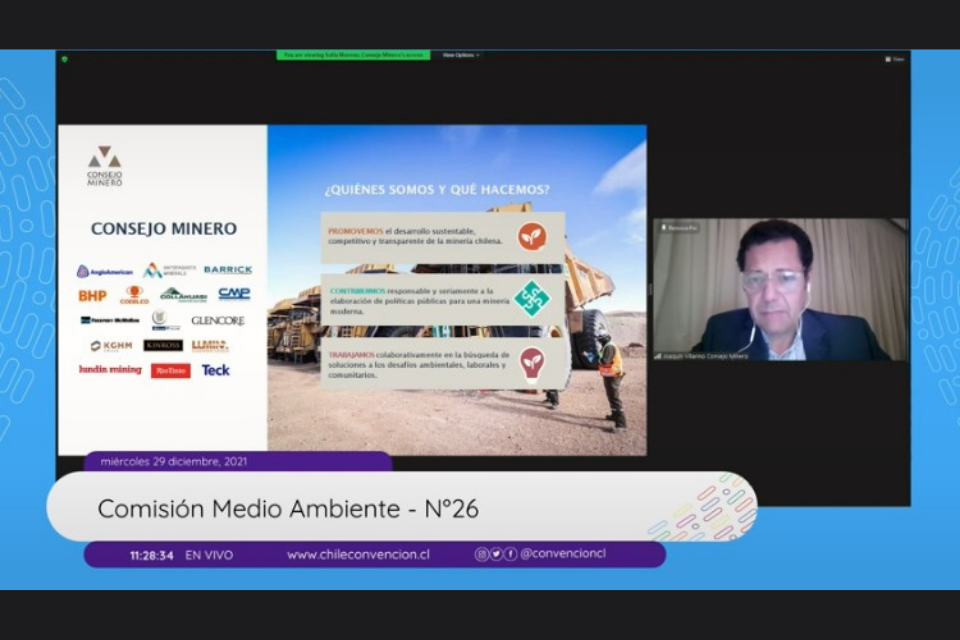The image size is (960, 640).
Task: Click the Barrick logo
Action: 228,270
